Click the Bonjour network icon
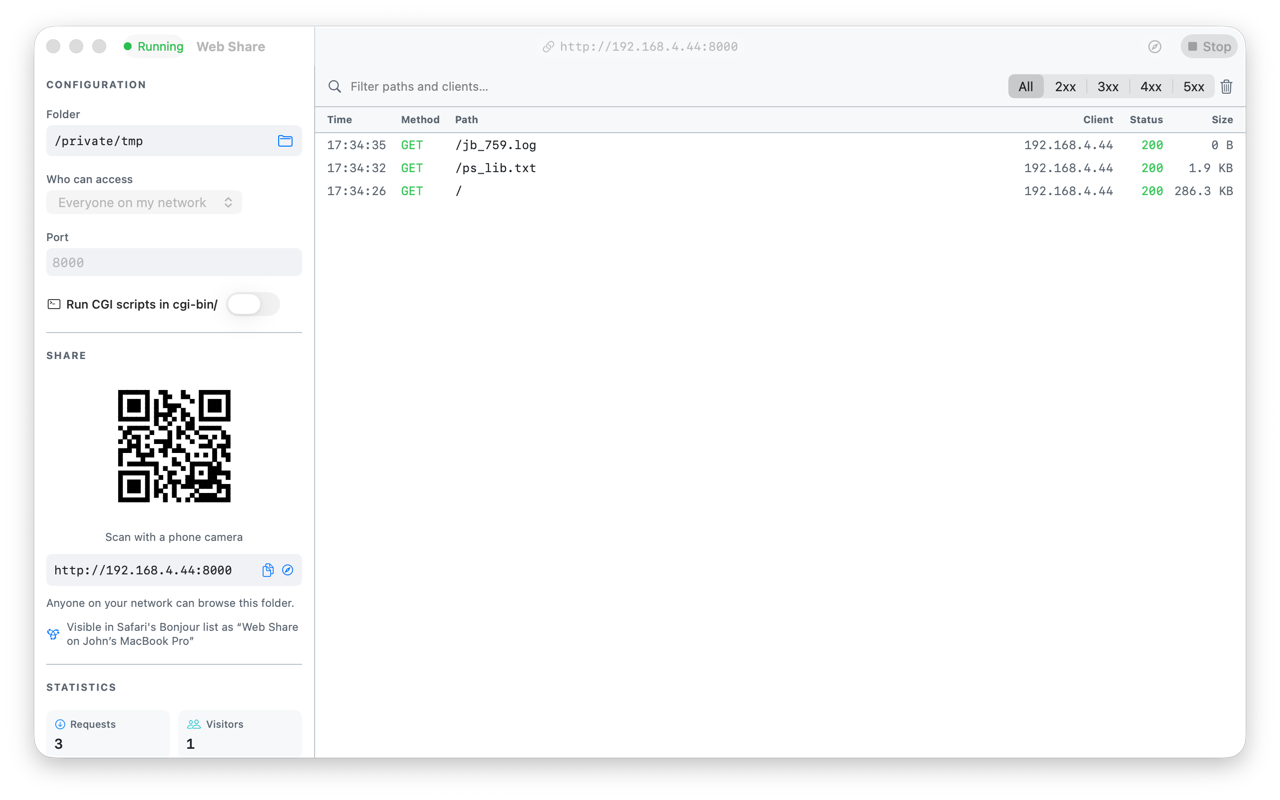The width and height of the screenshot is (1280, 800). (x=54, y=634)
